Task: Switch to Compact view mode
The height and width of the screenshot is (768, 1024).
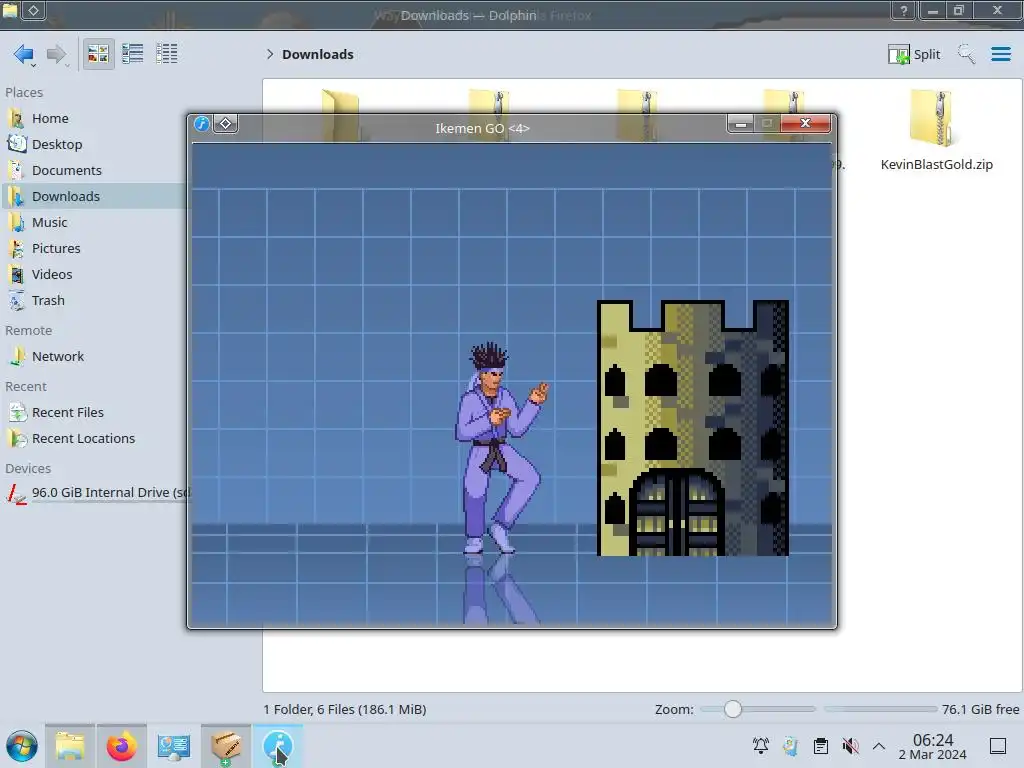Action: point(133,54)
